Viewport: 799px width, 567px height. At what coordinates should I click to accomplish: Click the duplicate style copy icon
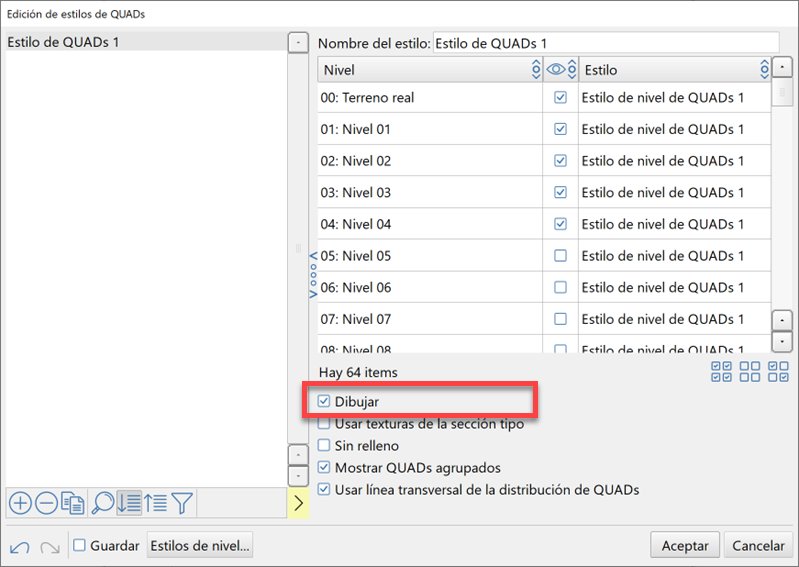click(x=73, y=503)
